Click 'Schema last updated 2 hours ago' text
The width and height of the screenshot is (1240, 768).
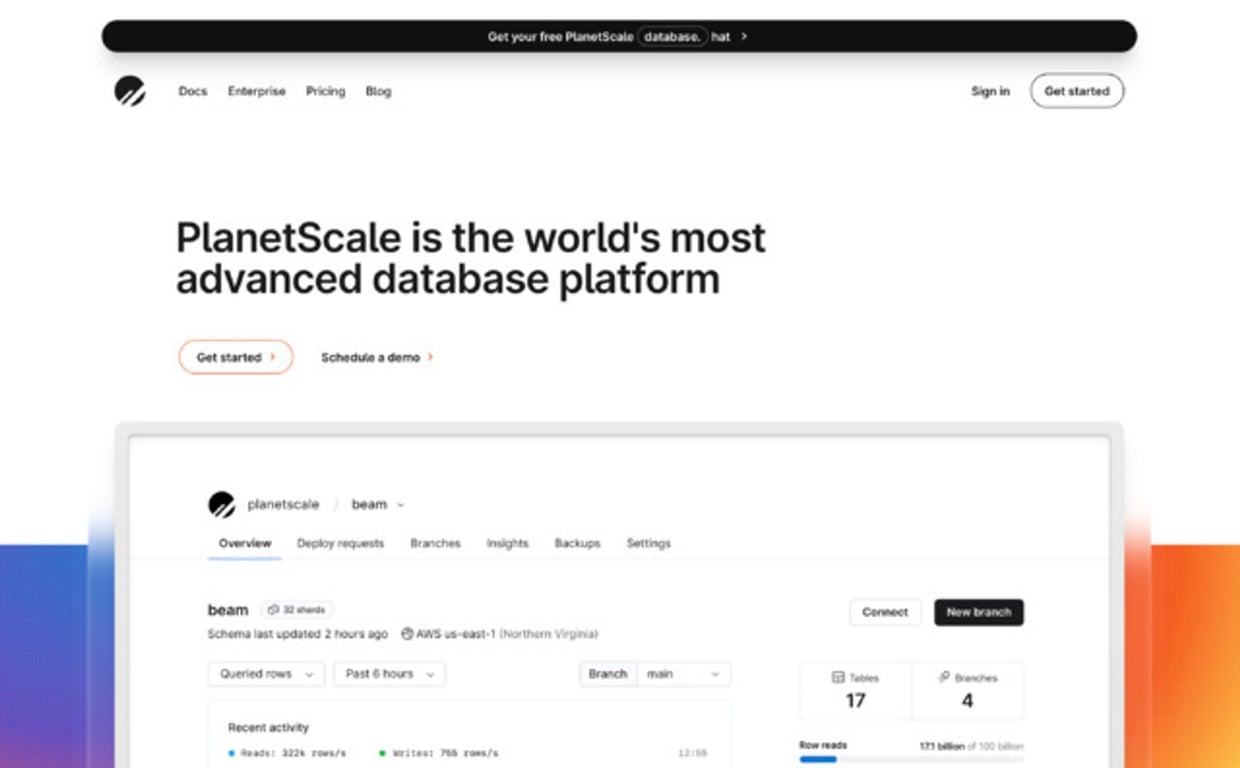[298, 634]
